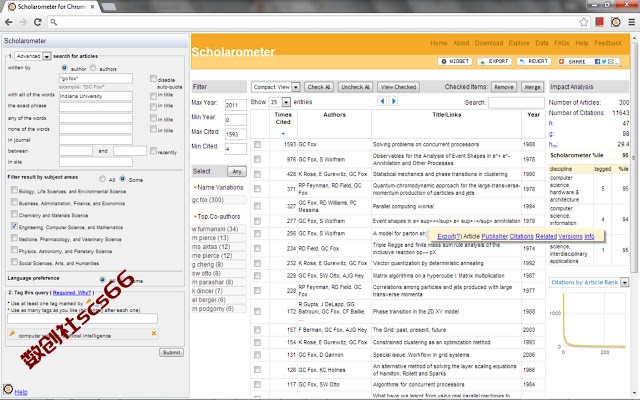Viewport: 640px width, 400px height.
Task: Open the Citations link in article popup
Action: click(521, 236)
